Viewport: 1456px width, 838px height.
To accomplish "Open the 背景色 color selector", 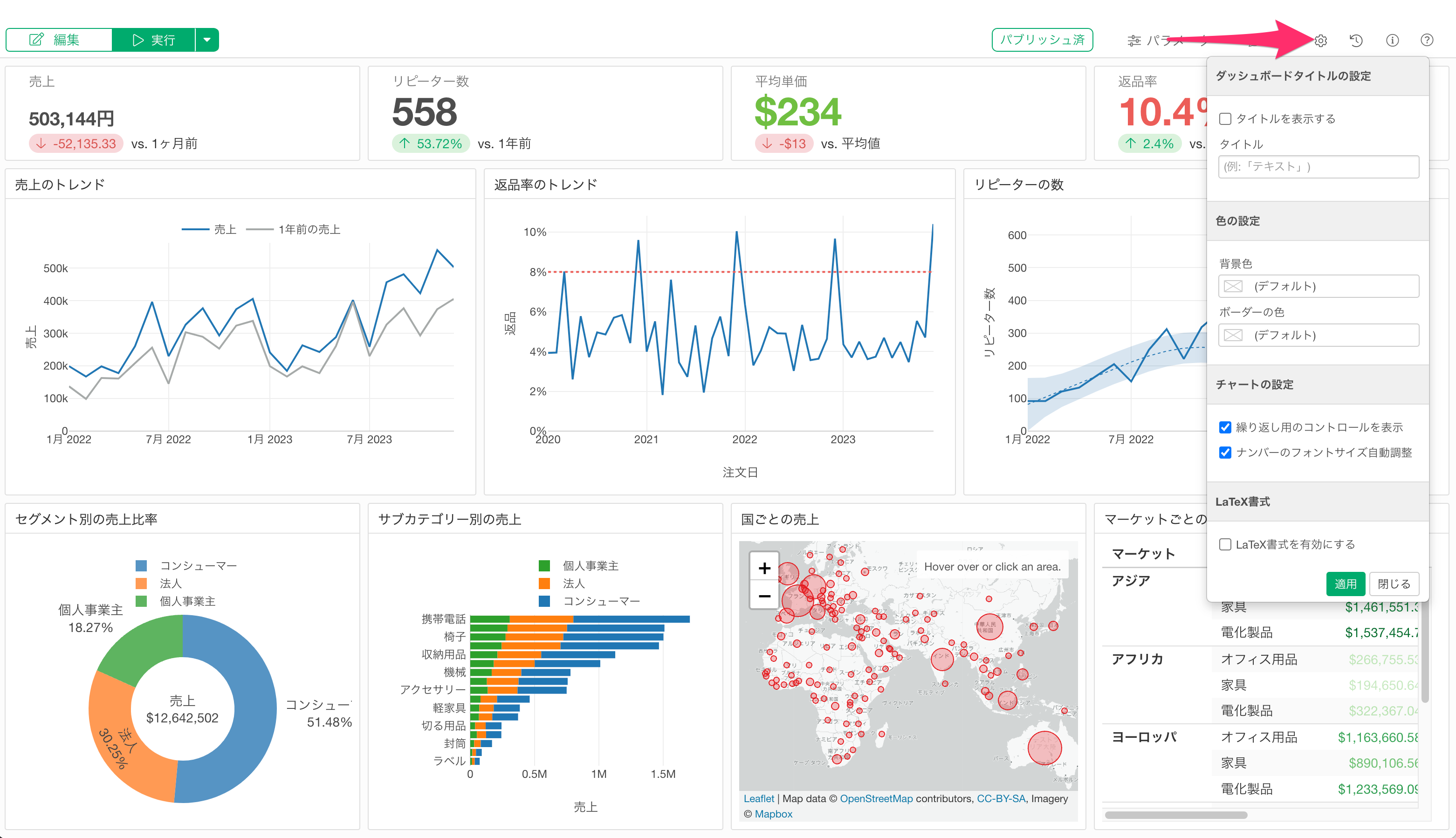I will pyautogui.click(x=1318, y=286).
